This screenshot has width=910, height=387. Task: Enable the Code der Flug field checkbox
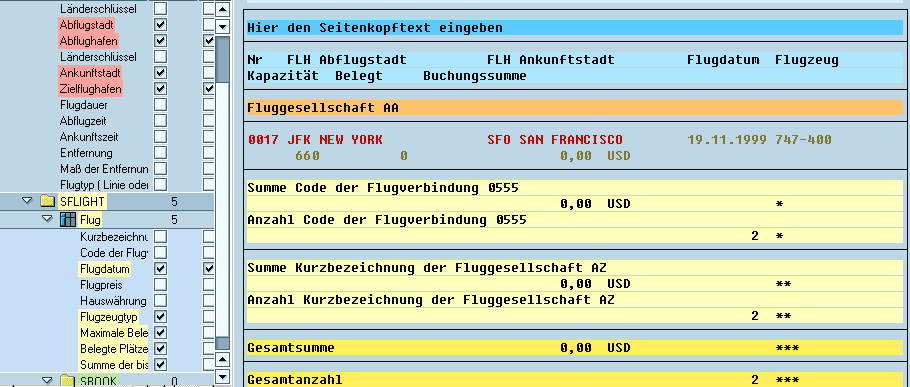coord(160,253)
